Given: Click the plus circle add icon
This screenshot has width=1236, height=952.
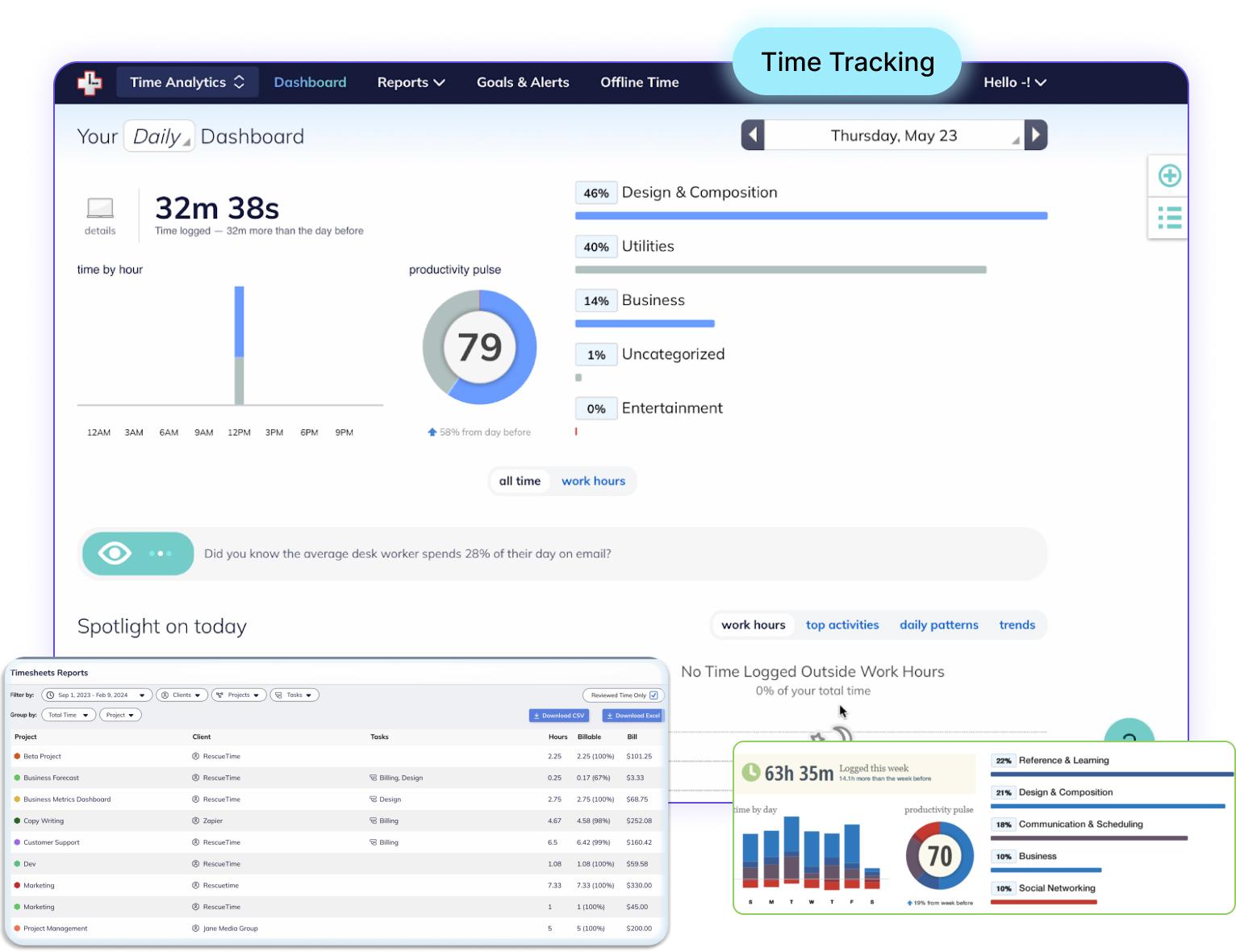Looking at the screenshot, I should click(1169, 175).
